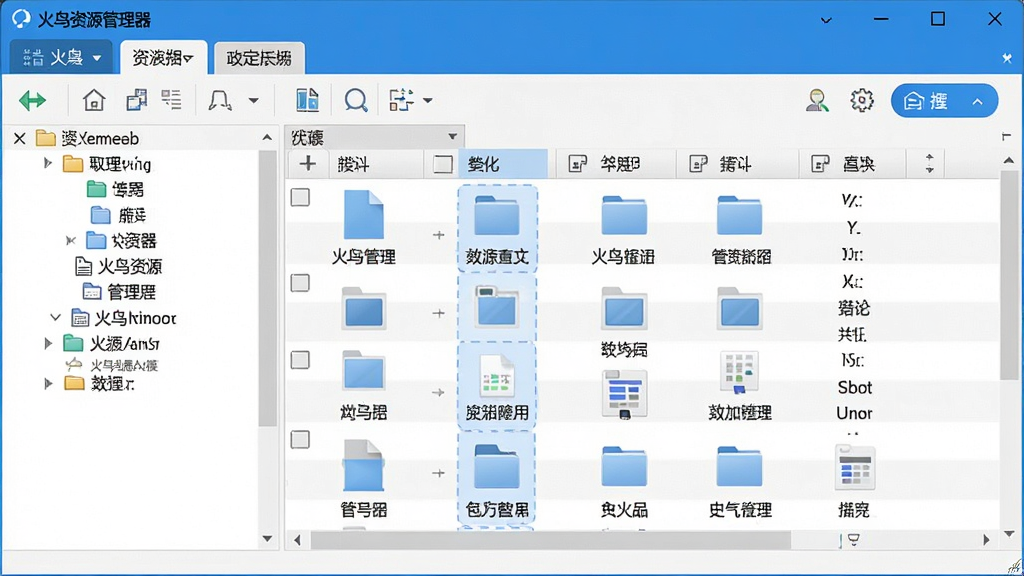Click the user account icon
The width and height of the screenshot is (1024, 576).
pos(816,101)
